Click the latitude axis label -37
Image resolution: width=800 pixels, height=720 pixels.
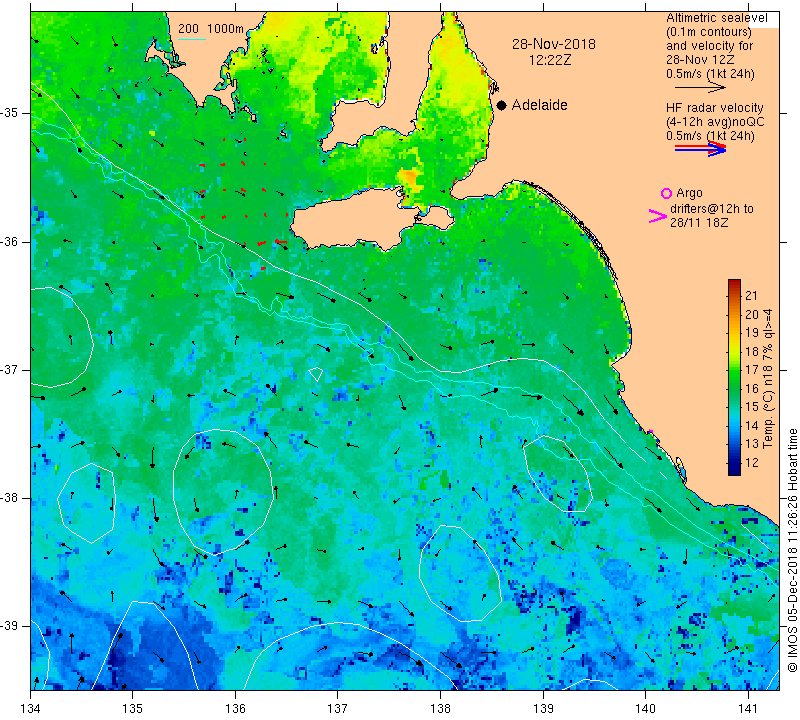pyautogui.click(x=10, y=369)
